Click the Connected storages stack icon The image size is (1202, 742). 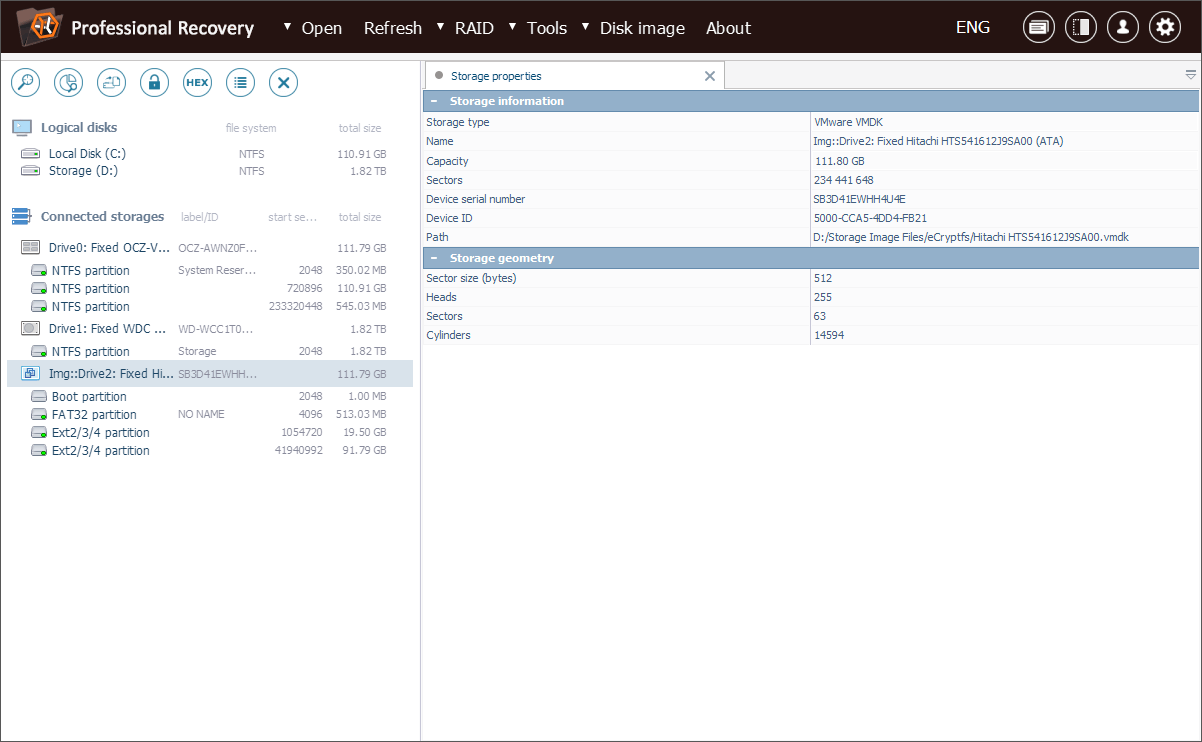click(22, 216)
